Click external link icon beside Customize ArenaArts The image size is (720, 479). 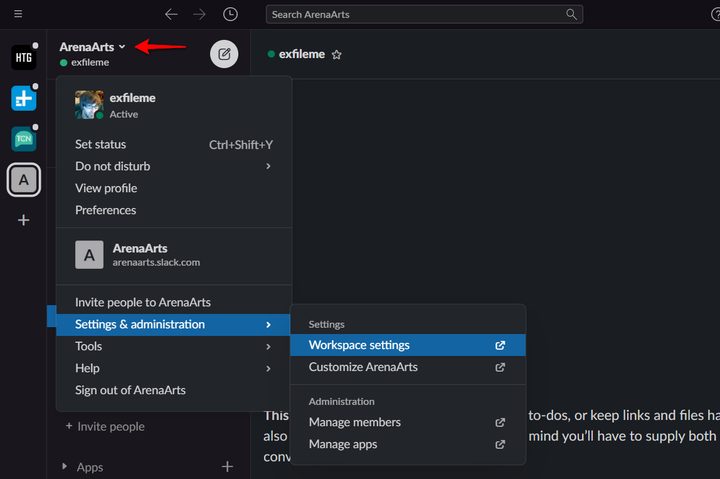[500, 367]
